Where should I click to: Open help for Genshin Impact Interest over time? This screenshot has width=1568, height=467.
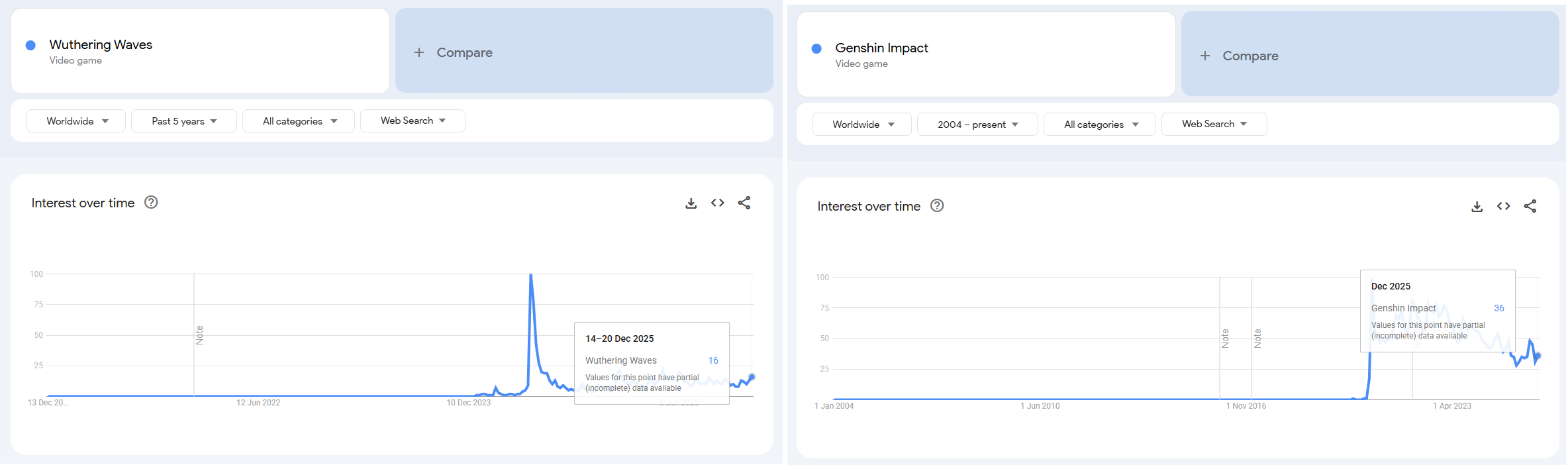[x=937, y=206]
